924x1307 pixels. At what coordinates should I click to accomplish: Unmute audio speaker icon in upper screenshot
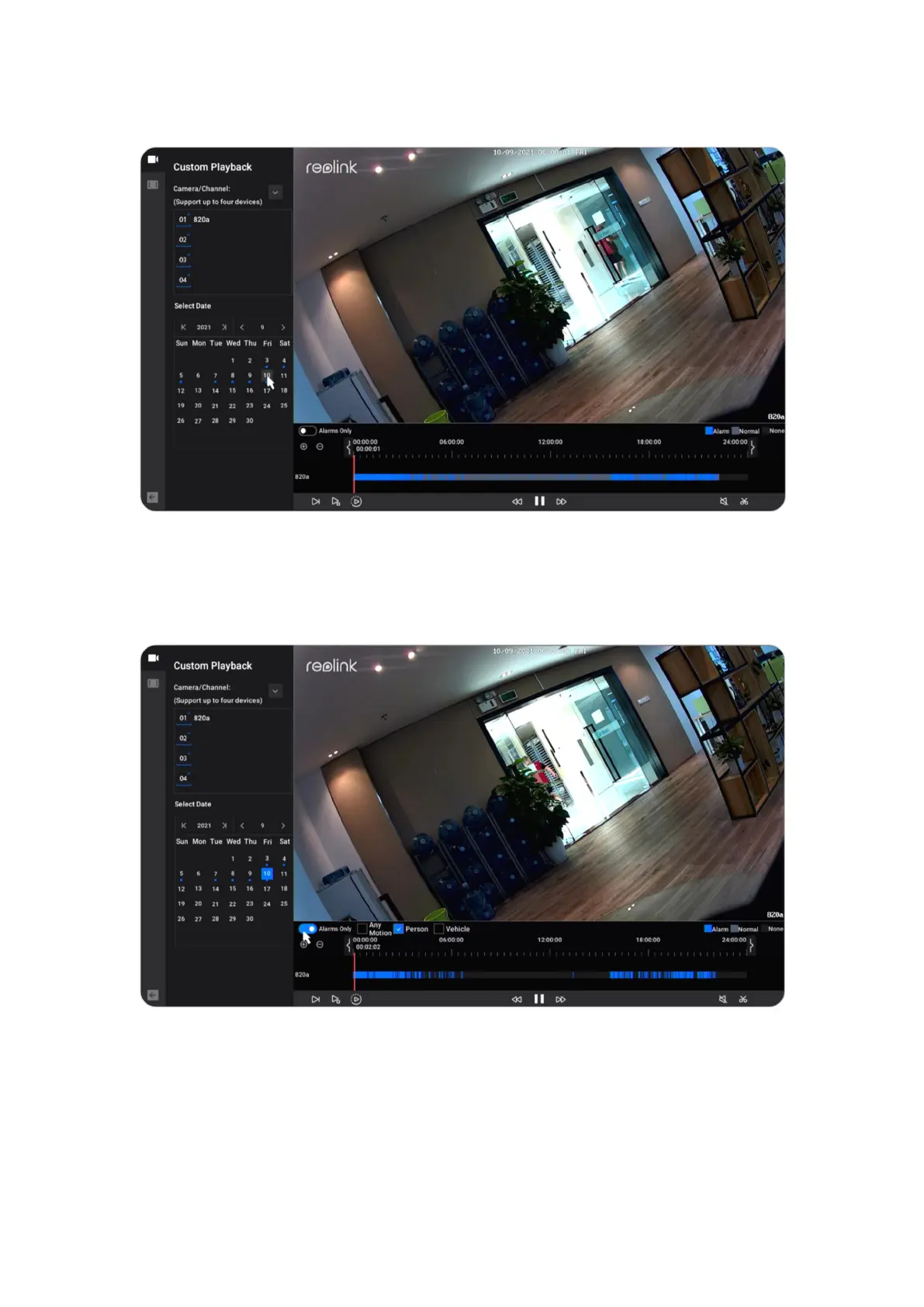723,501
